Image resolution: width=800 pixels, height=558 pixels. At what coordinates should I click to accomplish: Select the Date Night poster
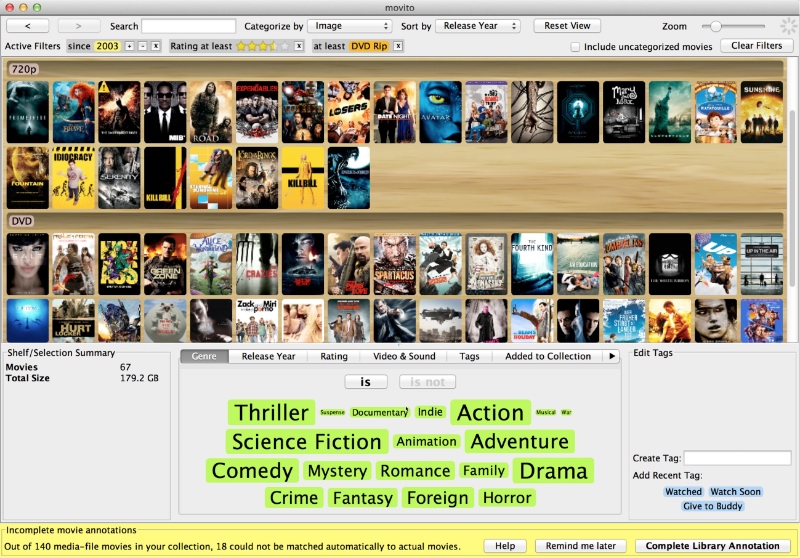[x=395, y=112]
